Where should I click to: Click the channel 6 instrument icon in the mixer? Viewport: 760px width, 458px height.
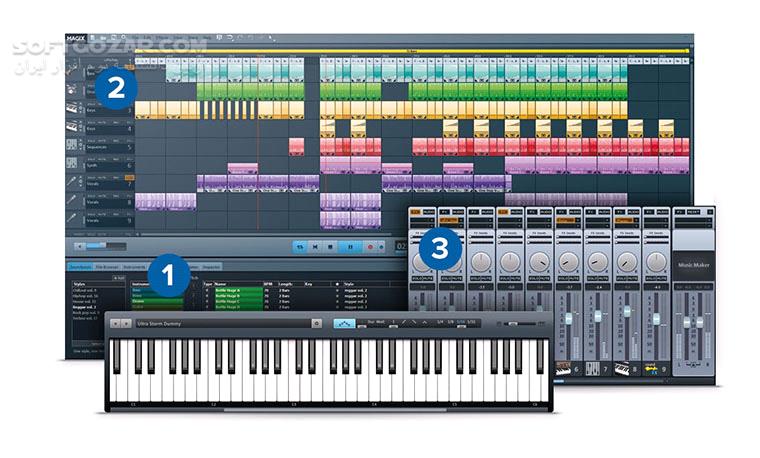[564, 369]
